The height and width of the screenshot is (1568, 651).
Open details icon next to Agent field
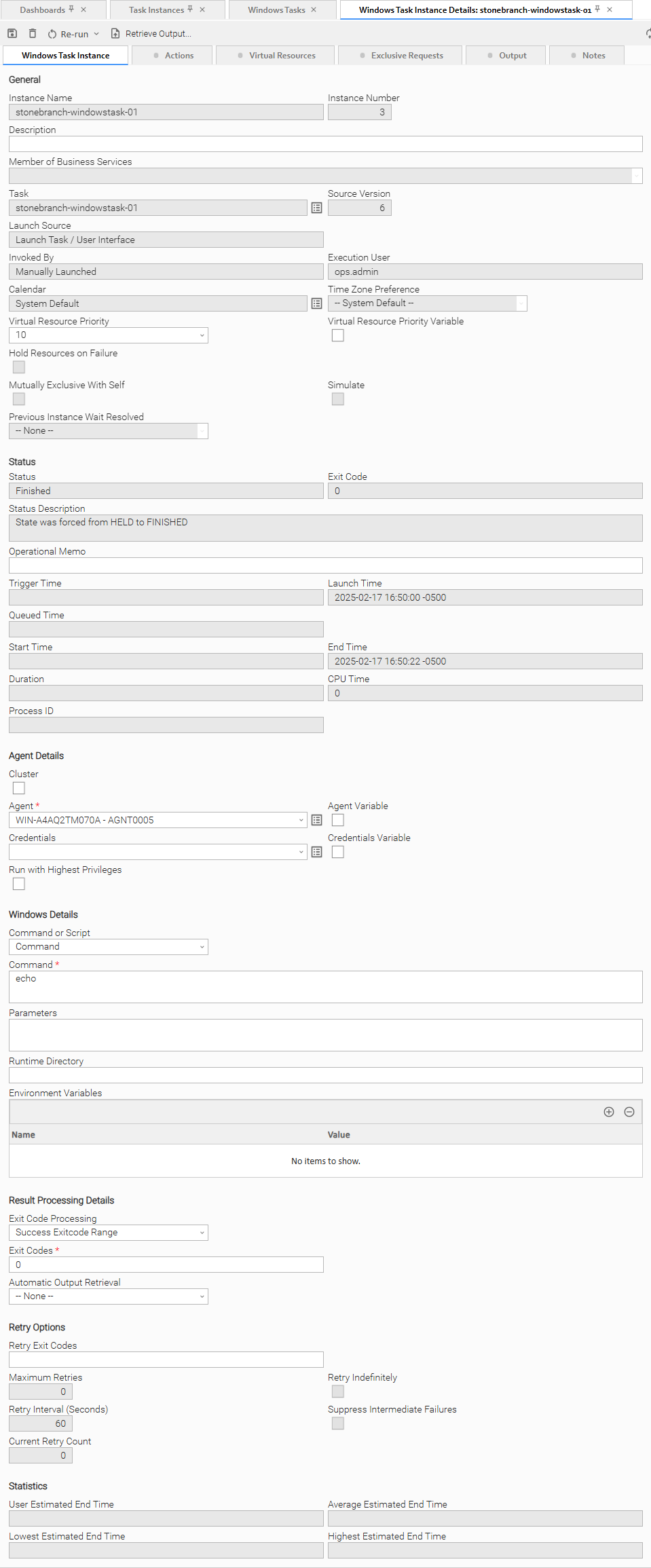tap(316, 820)
